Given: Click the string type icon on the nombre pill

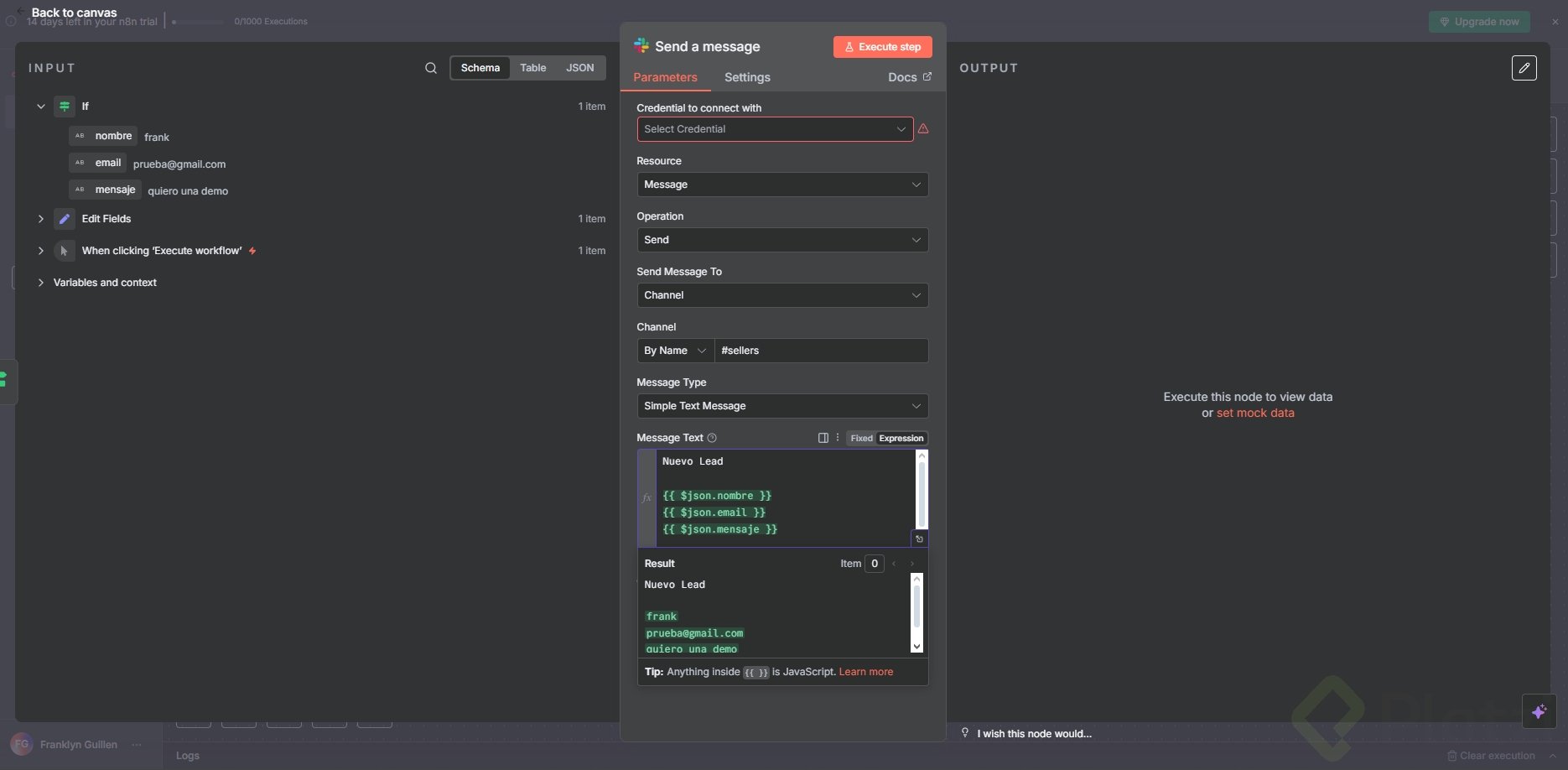Looking at the screenshot, I should coord(80,136).
